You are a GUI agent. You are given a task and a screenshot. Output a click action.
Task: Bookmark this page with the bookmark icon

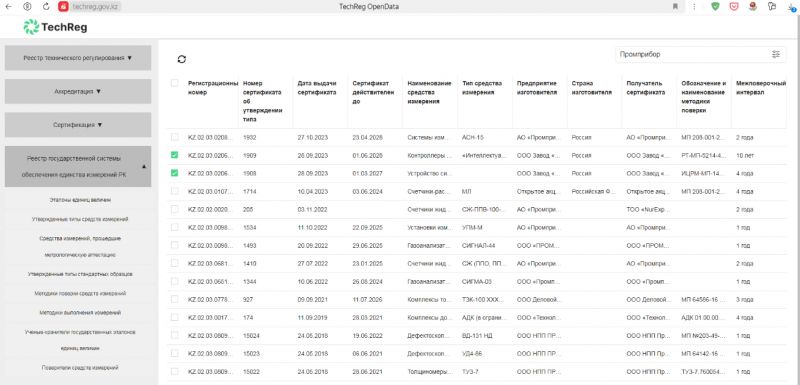pos(675,7)
